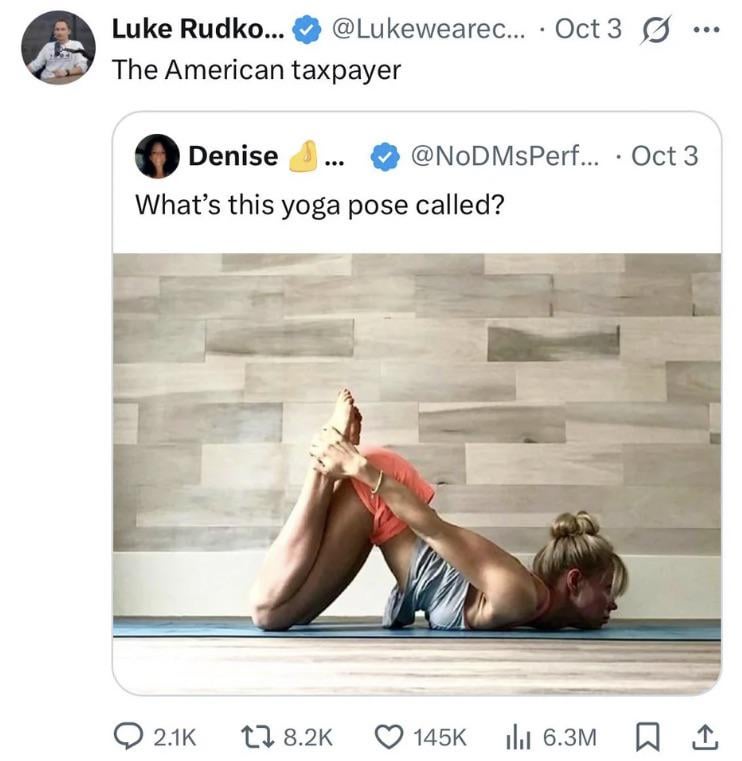Click the Grok slashed-circle icon
The width and height of the screenshot is (742, 761).
tap(654, 30)
